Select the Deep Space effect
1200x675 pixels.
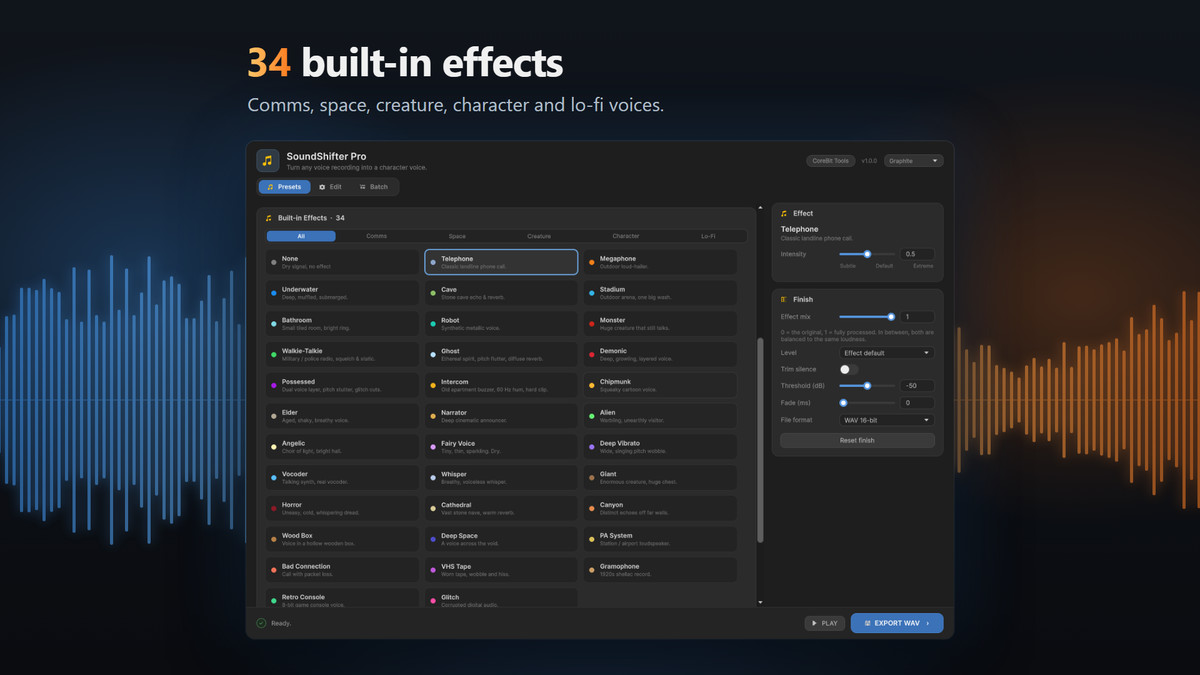click(501, 539)
